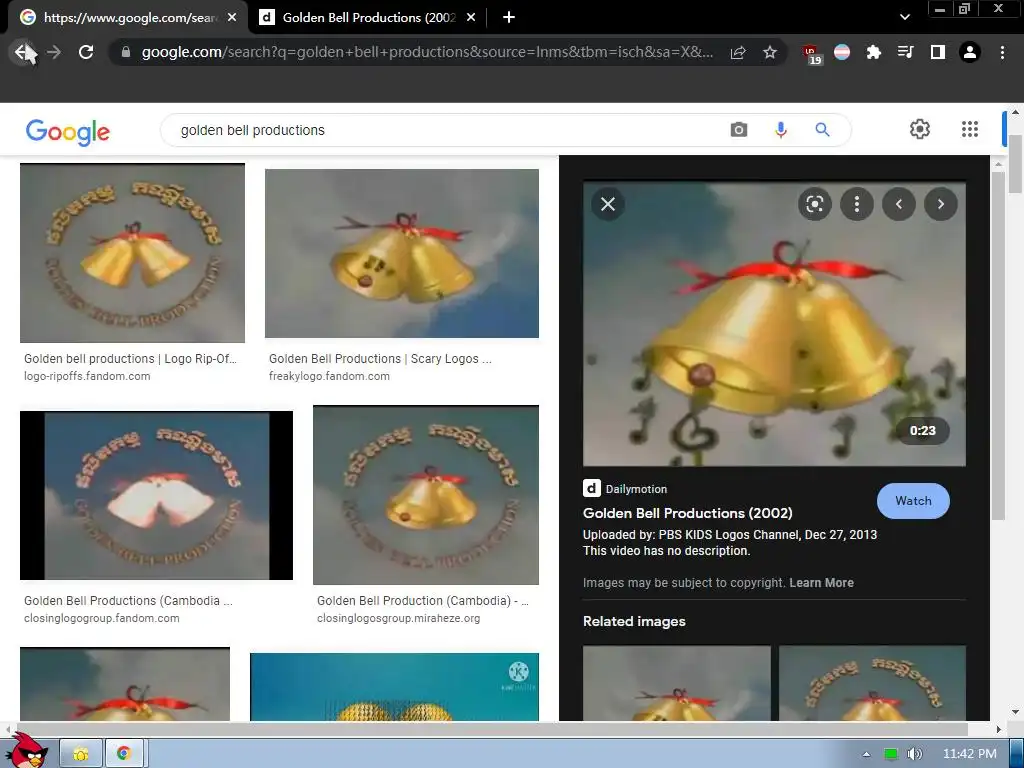The image size is (1024, 768).
Task: Submit search with magnifier icon
Action: click(822, 130)
